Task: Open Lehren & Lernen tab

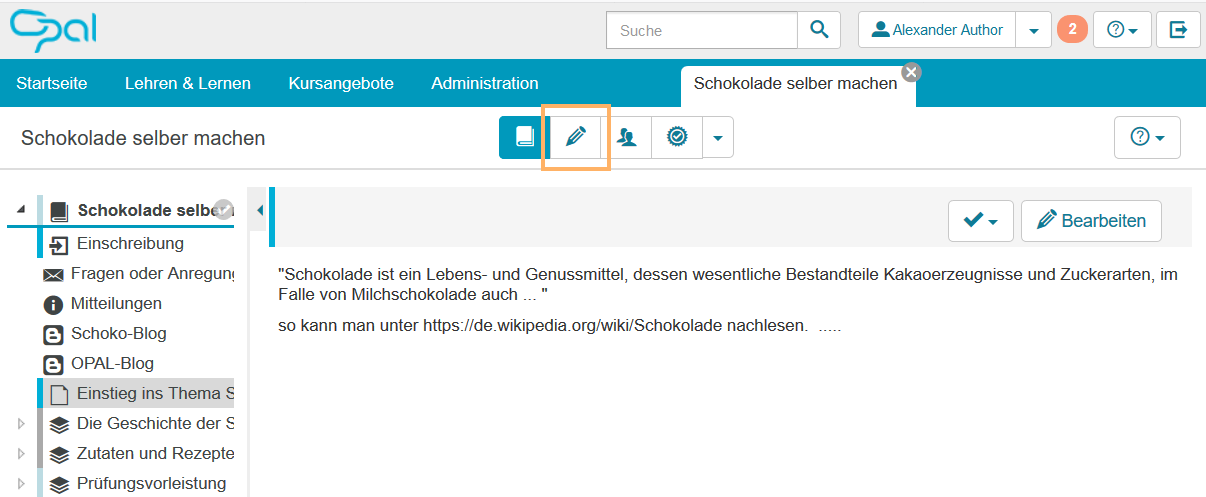Action: 188,84
